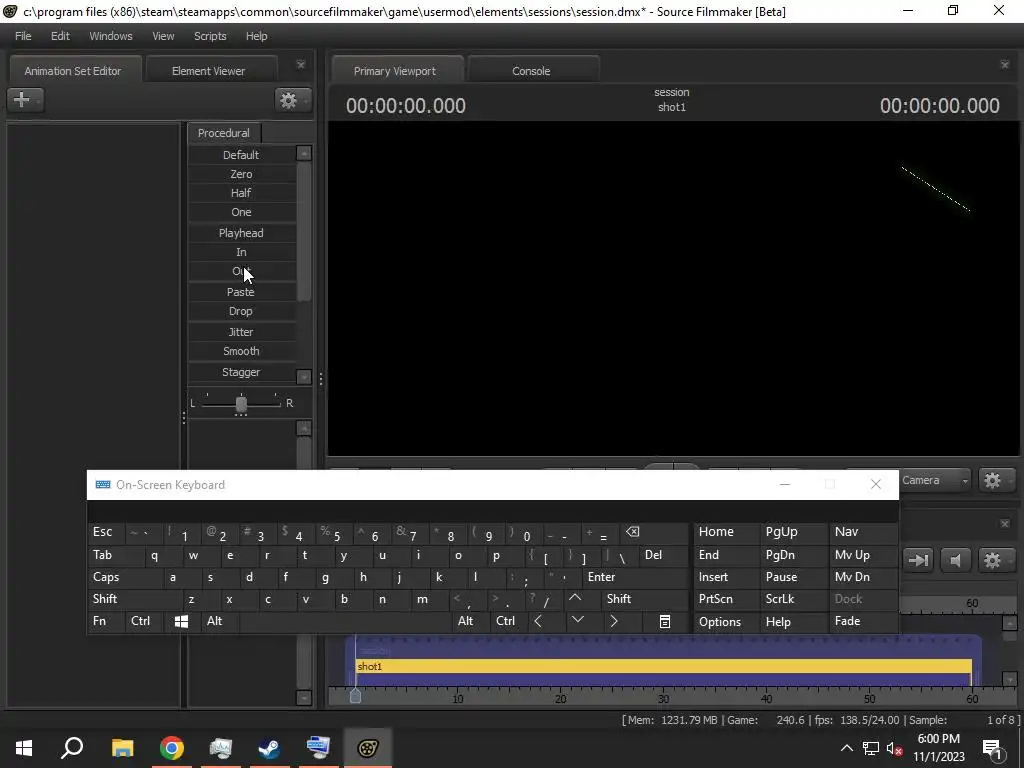Apply the Zero procedural preset
1024x768 pixels.
click(242, 174)
